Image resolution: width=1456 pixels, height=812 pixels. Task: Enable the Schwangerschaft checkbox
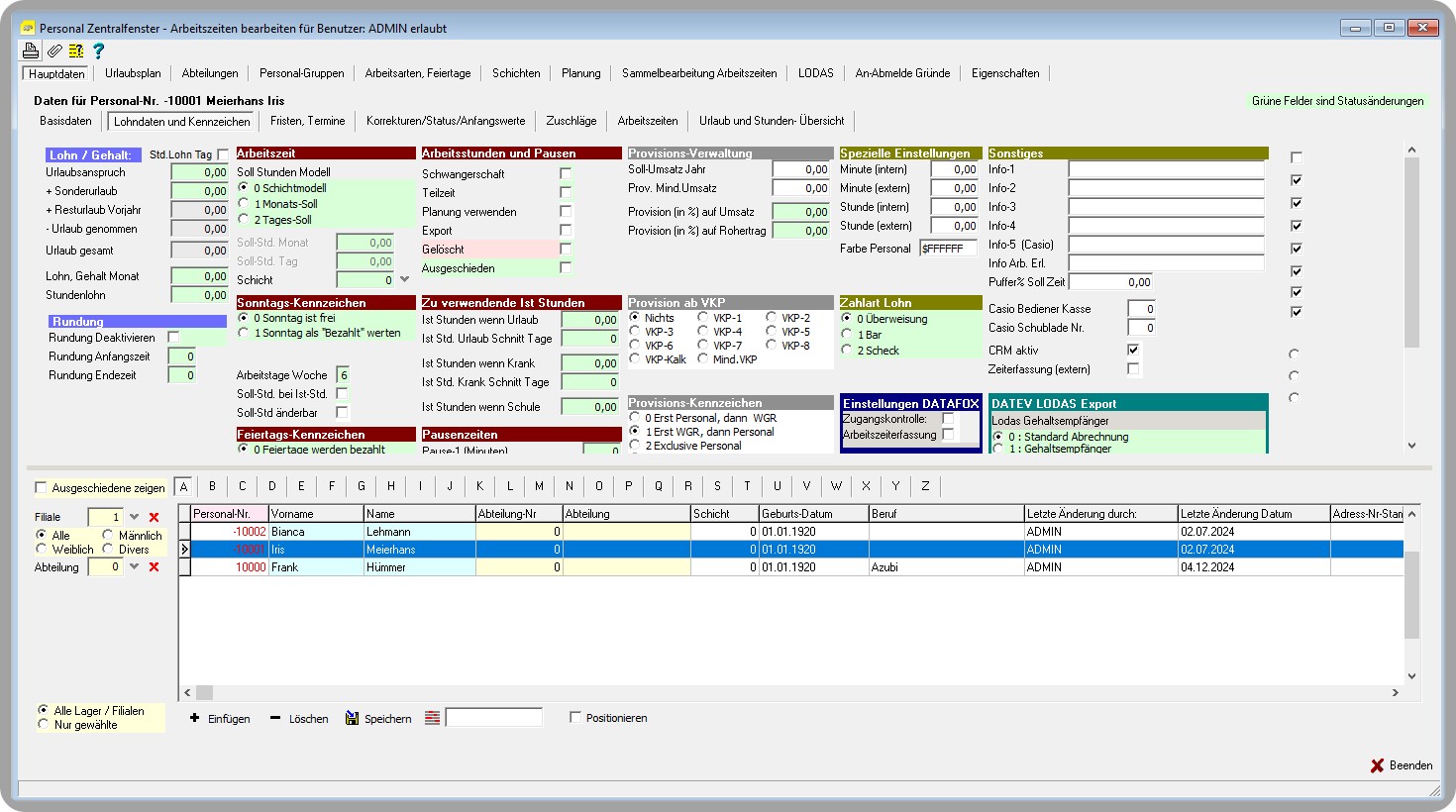pos(566,174)
